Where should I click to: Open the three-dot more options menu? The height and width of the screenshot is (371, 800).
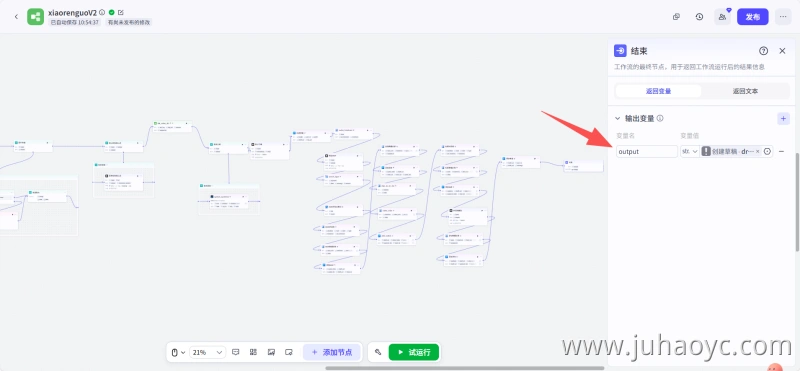click(783, 17)
